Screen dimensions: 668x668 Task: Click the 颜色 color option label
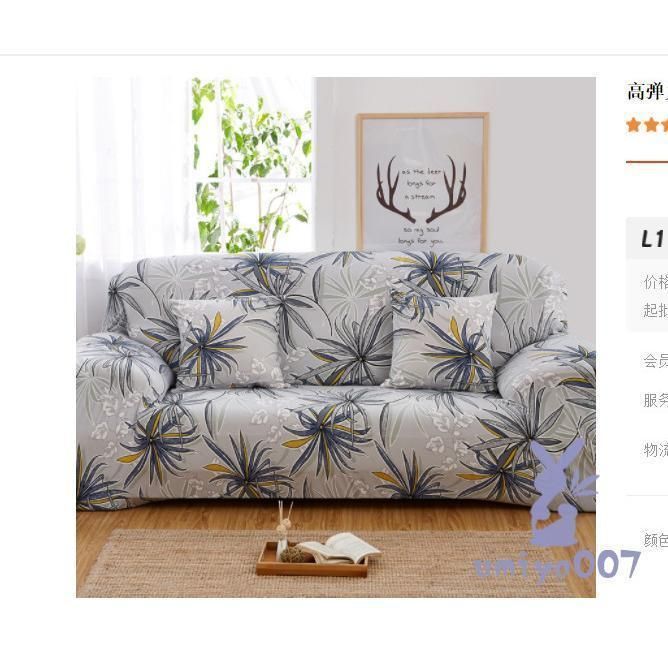click(656, 540)
